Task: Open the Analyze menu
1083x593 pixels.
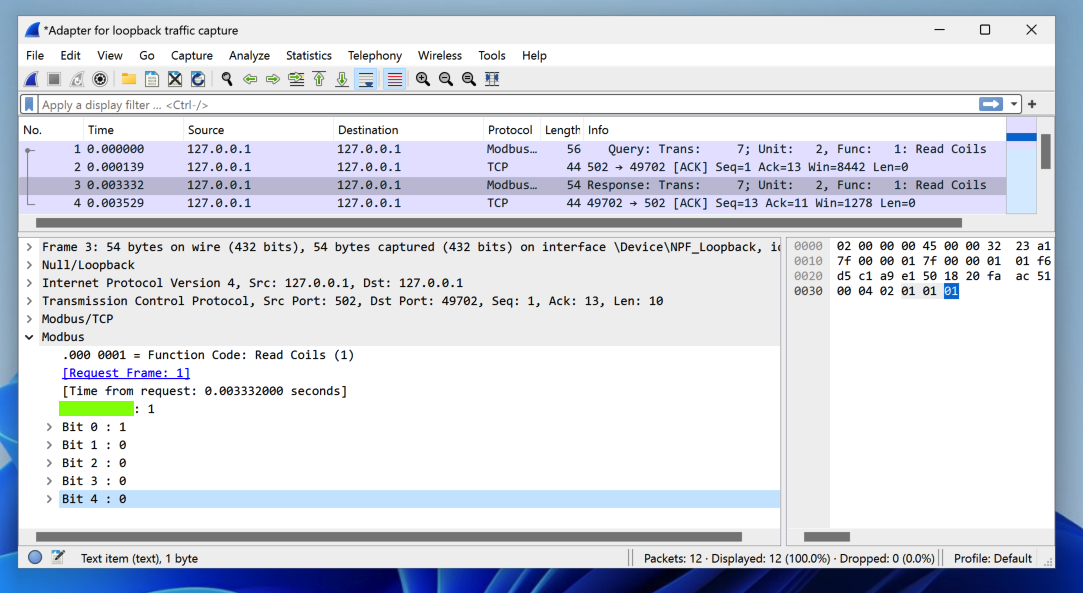Action: click(x=249, y=56)
